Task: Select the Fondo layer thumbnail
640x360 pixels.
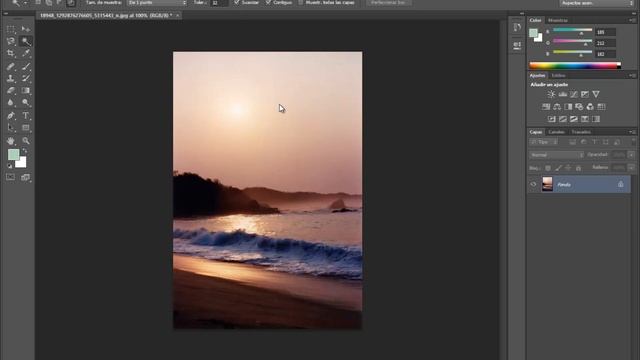Action: coord(547,184)
